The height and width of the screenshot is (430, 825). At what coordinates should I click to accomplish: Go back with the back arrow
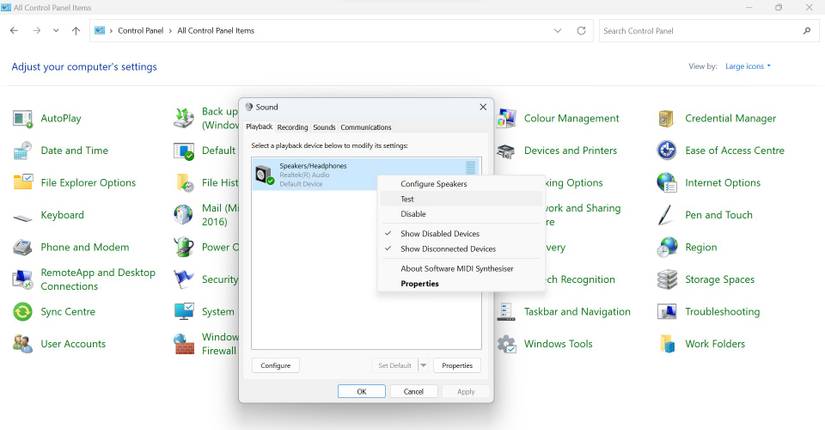click(14, 31)
